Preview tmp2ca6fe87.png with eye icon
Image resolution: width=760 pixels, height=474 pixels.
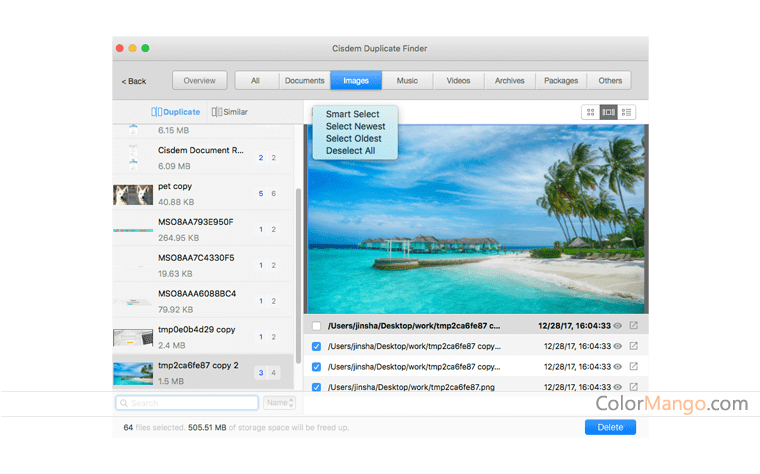(618, 386)
